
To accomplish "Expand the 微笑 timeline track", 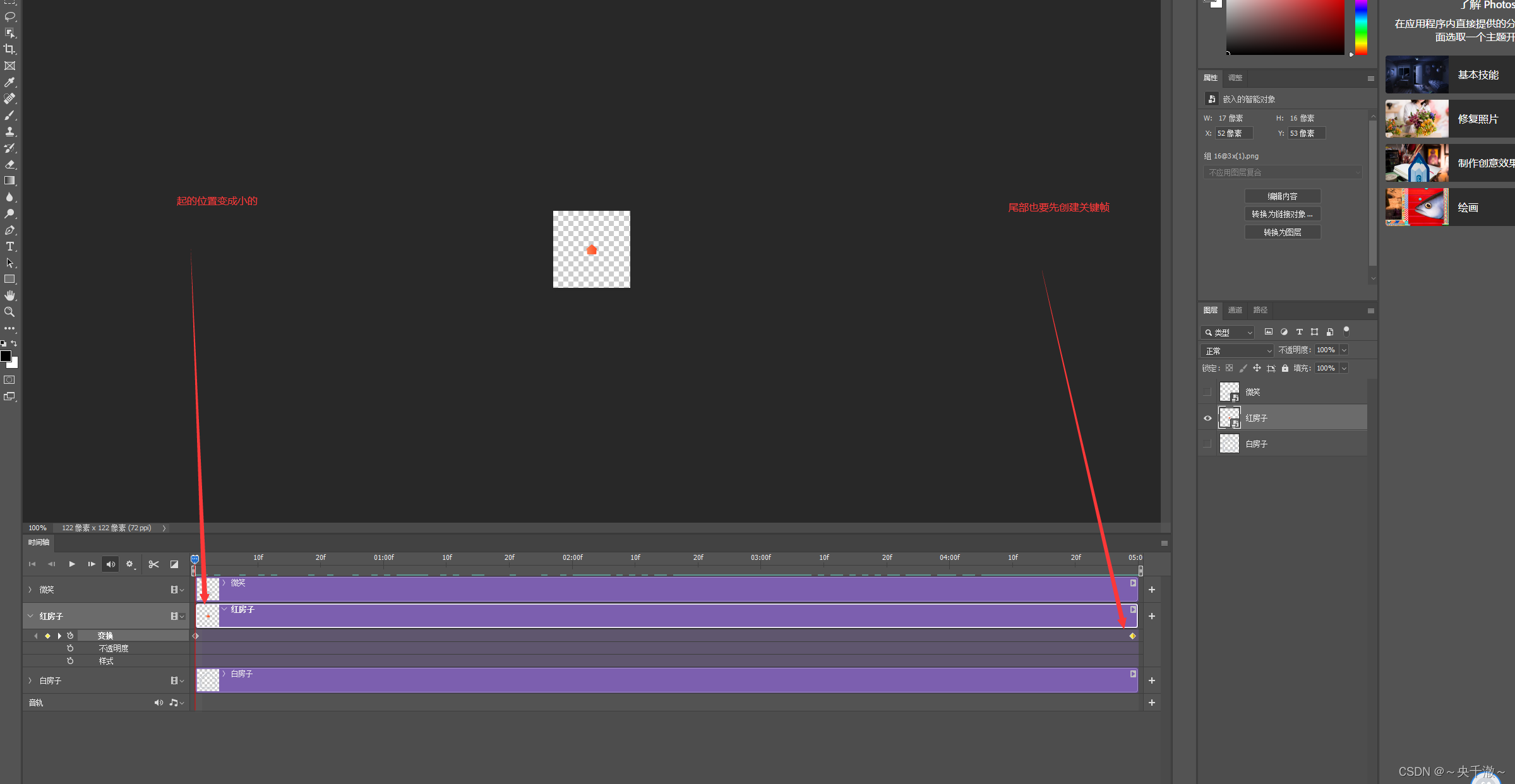I will [30, 590].
